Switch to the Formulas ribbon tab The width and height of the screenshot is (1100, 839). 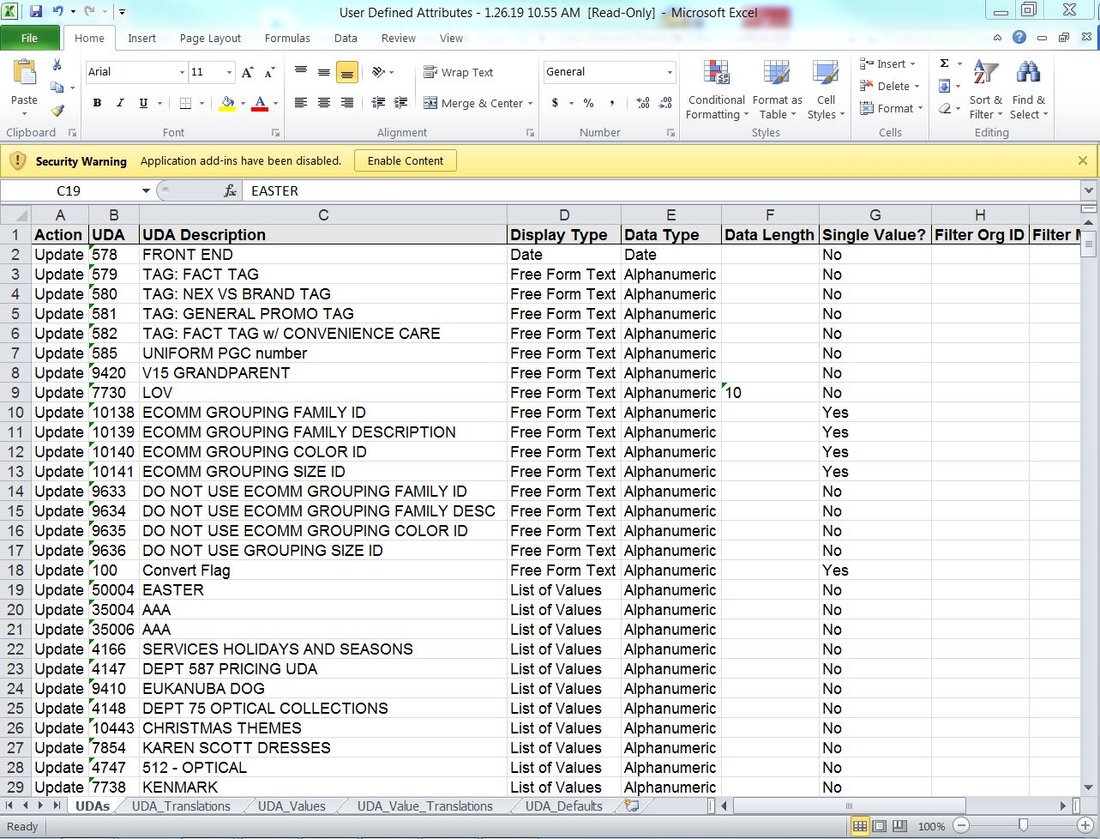(x=287, y=38)
